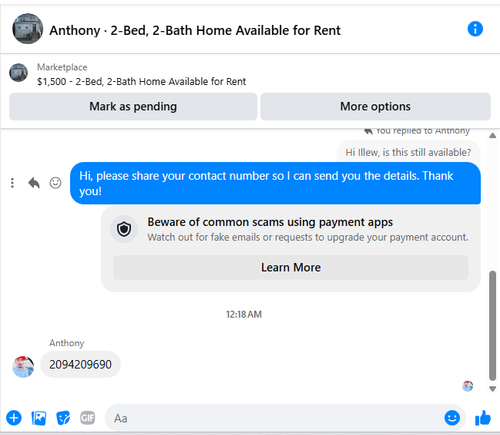This screenshot has width=500, height=435.
Task: Open the GIF picker
Action: [88, 418]
